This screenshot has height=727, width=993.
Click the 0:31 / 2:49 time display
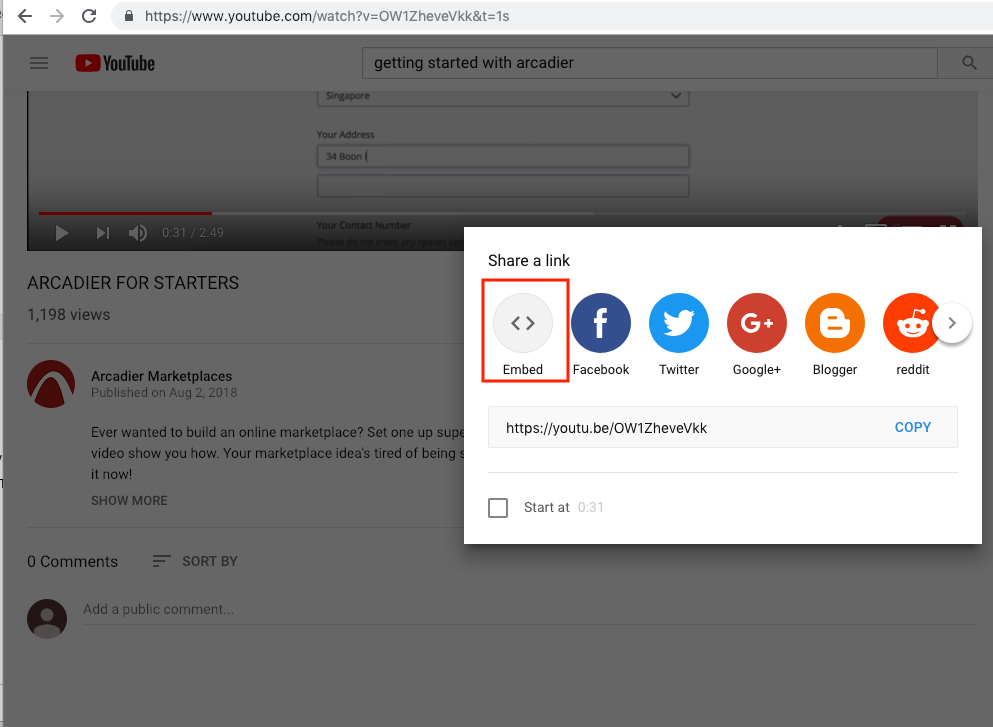click(193, 232)
